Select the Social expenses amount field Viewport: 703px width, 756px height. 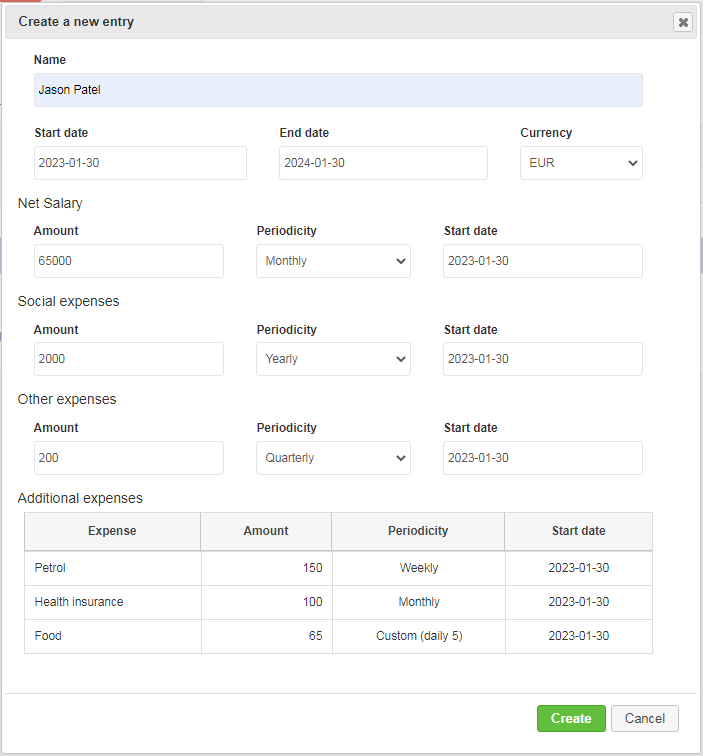(129, 359)
